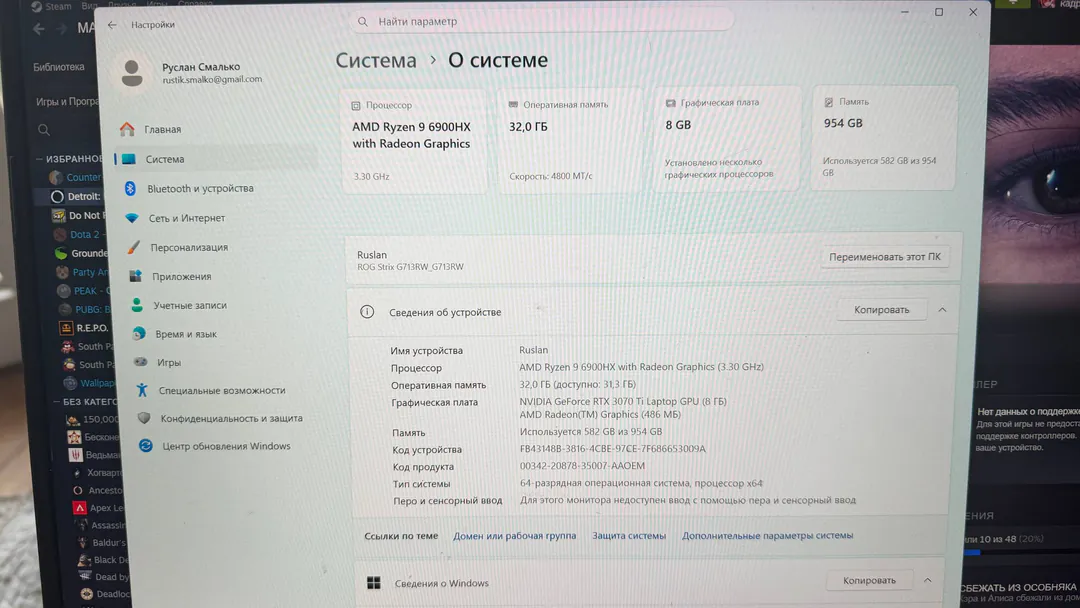This screenshot has height=608, width=1080.
Task: Maximize the Settings window
Action: tap(939, 12)
